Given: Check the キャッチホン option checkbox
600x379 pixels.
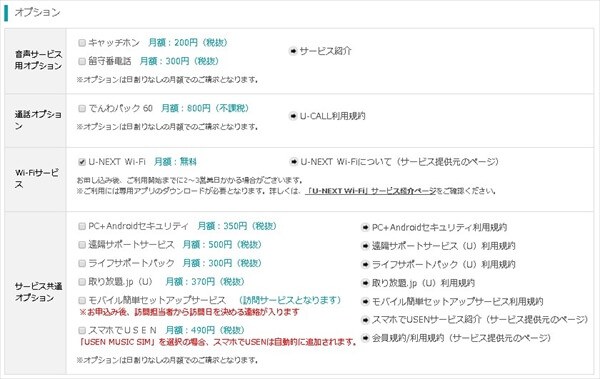Looking at the screenshot, I should click(x=82, y=42).
